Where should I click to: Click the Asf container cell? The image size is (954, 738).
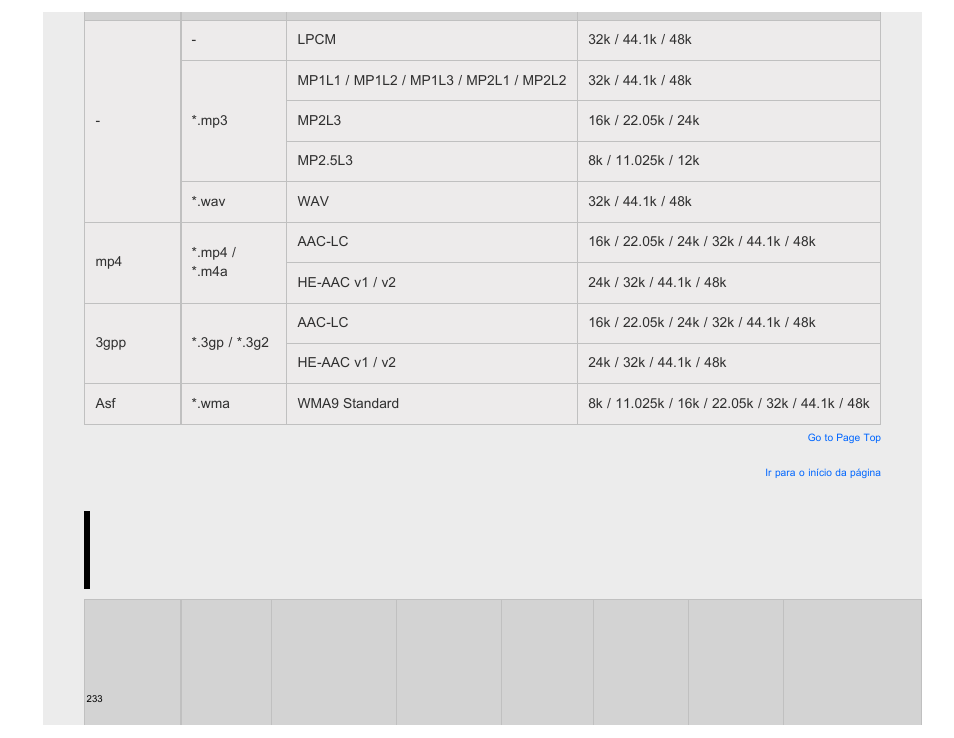pos(133,404)
